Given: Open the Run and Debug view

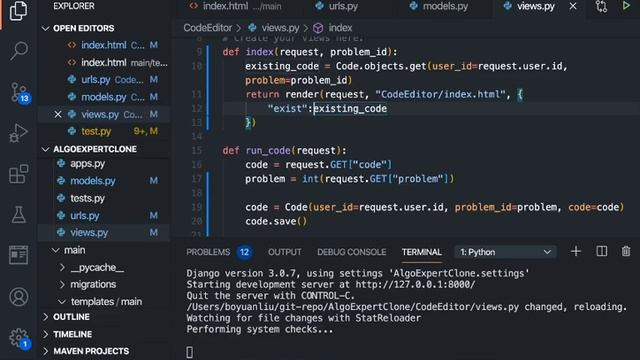Looking at the screenshot, I should [18, 133].
